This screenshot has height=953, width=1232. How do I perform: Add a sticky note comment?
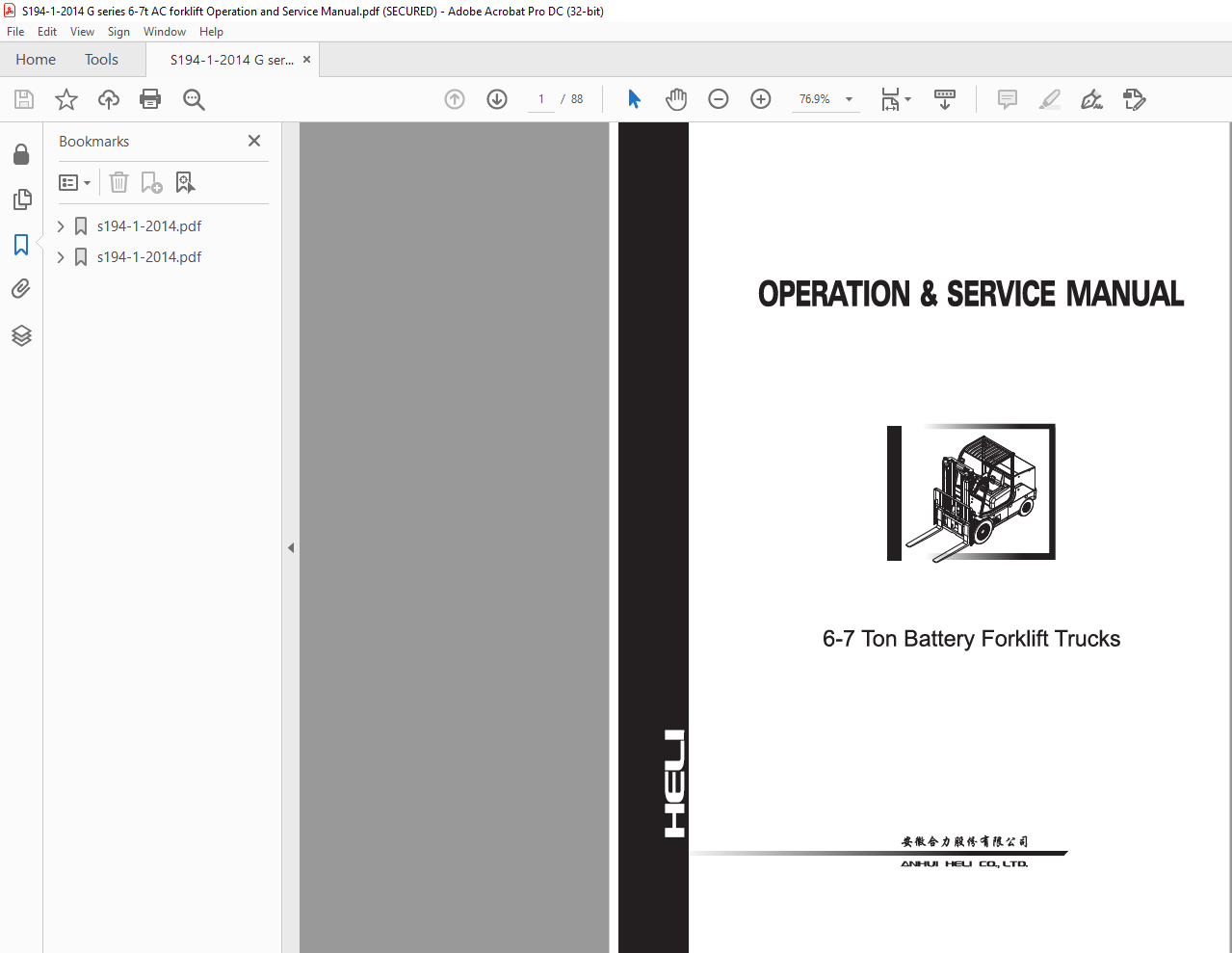point(1008,99)
